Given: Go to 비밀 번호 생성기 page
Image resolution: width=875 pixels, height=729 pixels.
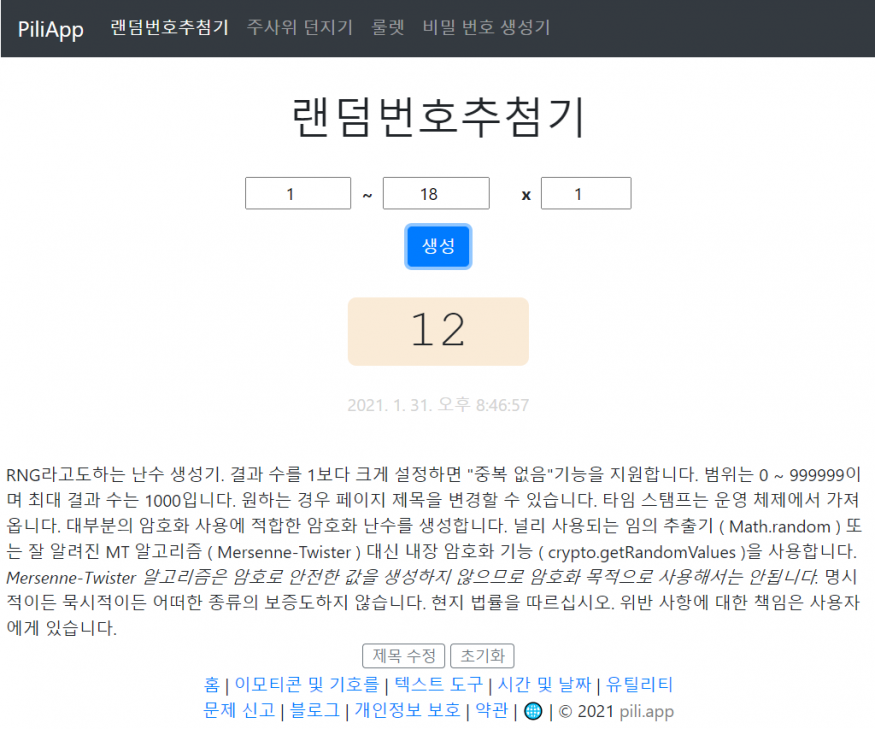Looking at the screenshot, I should pyautogui.click(x=486, y=27).
